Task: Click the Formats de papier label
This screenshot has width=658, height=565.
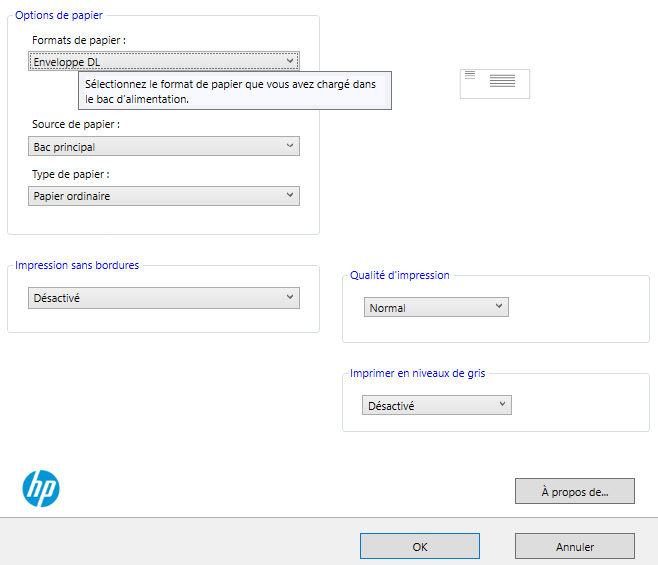Action: point(79,40)
